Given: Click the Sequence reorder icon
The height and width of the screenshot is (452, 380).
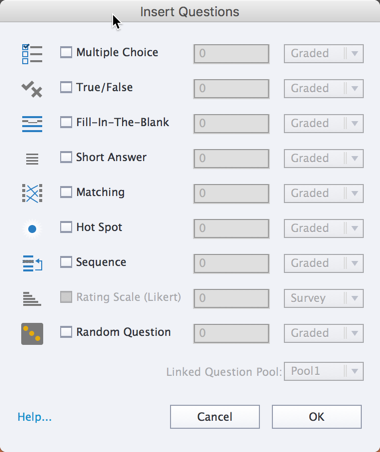Looking at the screenshot, I should coord(32,263).
